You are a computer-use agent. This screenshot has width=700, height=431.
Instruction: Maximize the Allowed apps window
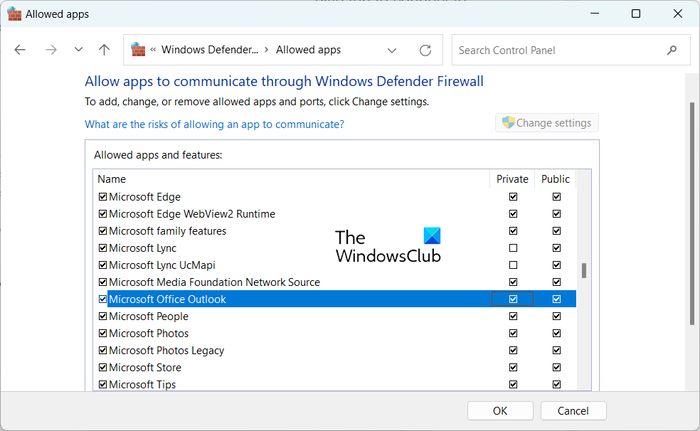coord(636,14)
